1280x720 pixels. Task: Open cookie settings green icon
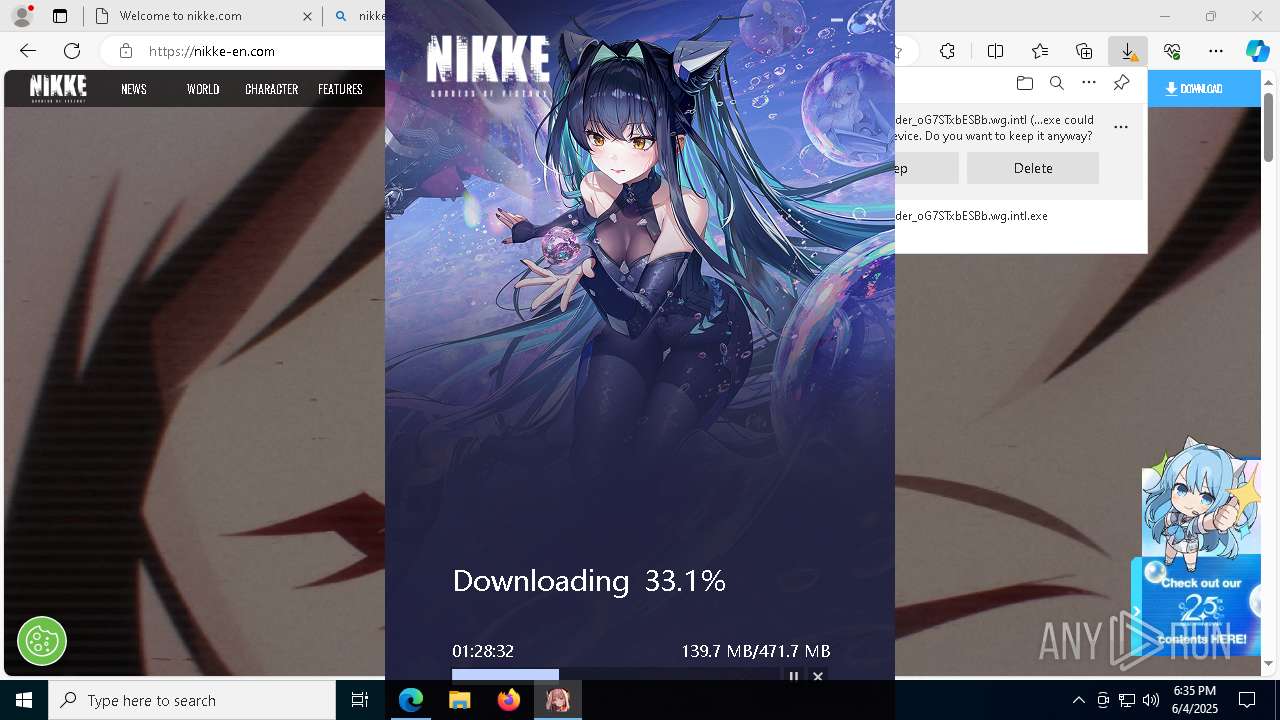(42, 640)
